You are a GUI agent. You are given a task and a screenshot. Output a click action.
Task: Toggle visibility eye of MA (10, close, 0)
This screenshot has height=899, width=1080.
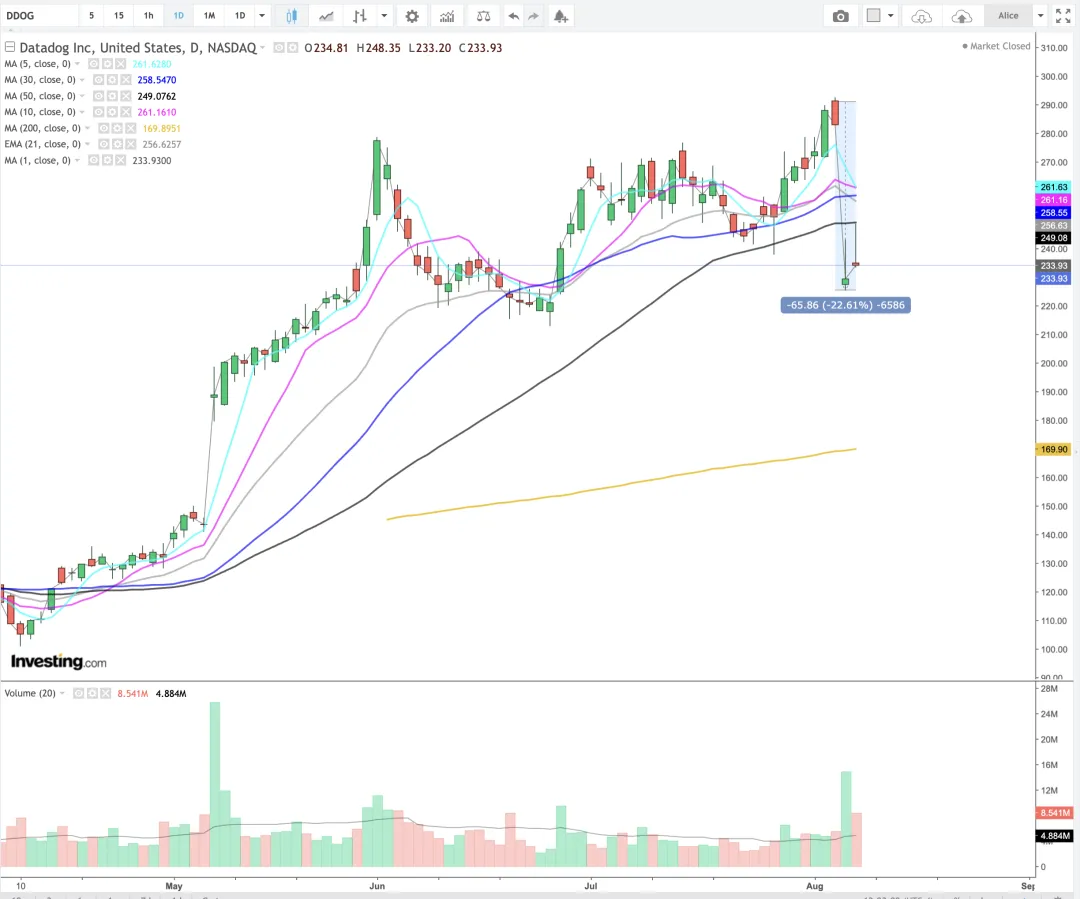coord(98,112)
